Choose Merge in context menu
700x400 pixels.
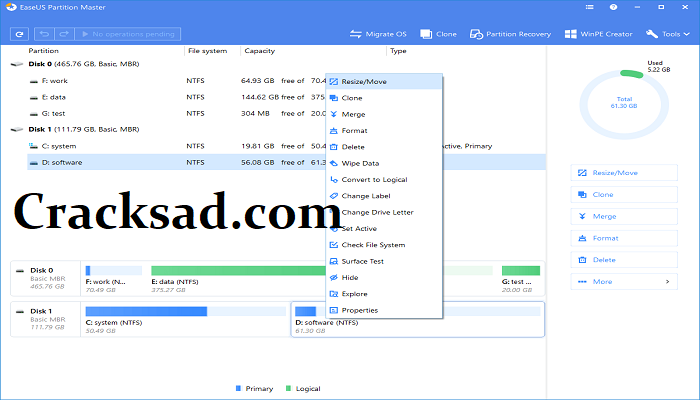[x=384, y=114]
